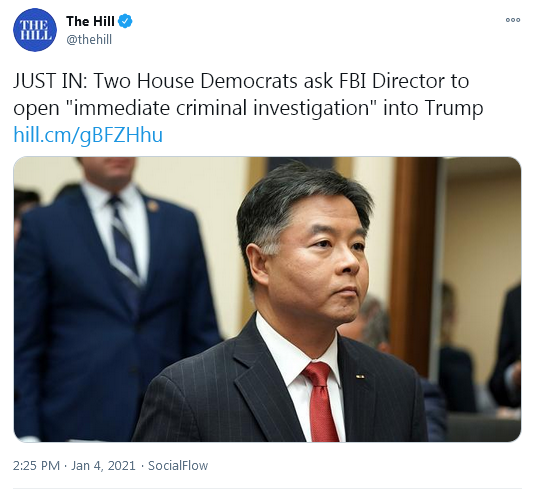Open the @thehill handle link
535x491 pixels.
(89, 40)
